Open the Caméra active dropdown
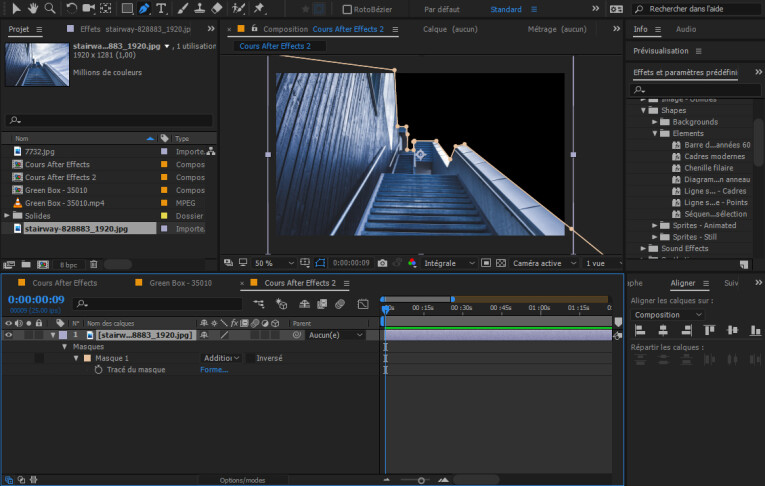The image size is (765, 486). tap(544, 263)
